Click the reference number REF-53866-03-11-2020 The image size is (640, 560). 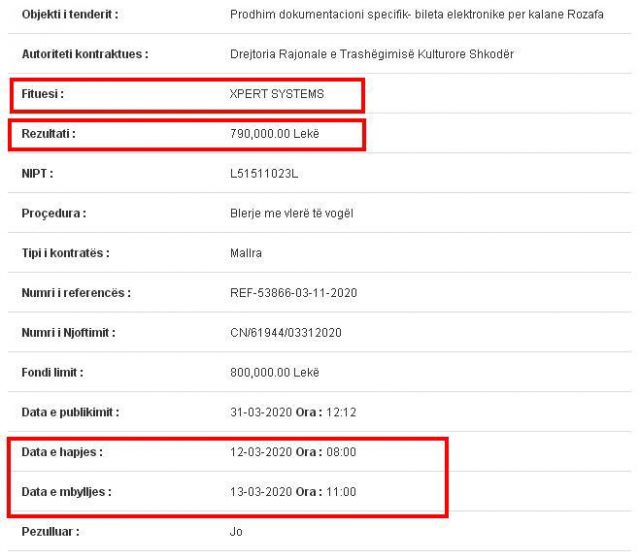tap(294, 293)
